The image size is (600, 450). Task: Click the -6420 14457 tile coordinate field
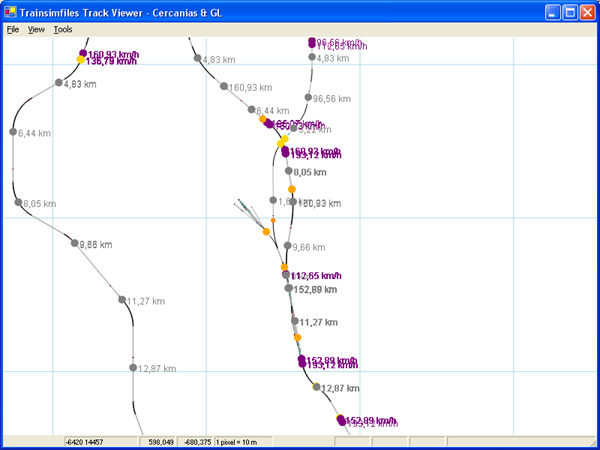(98, 441)
